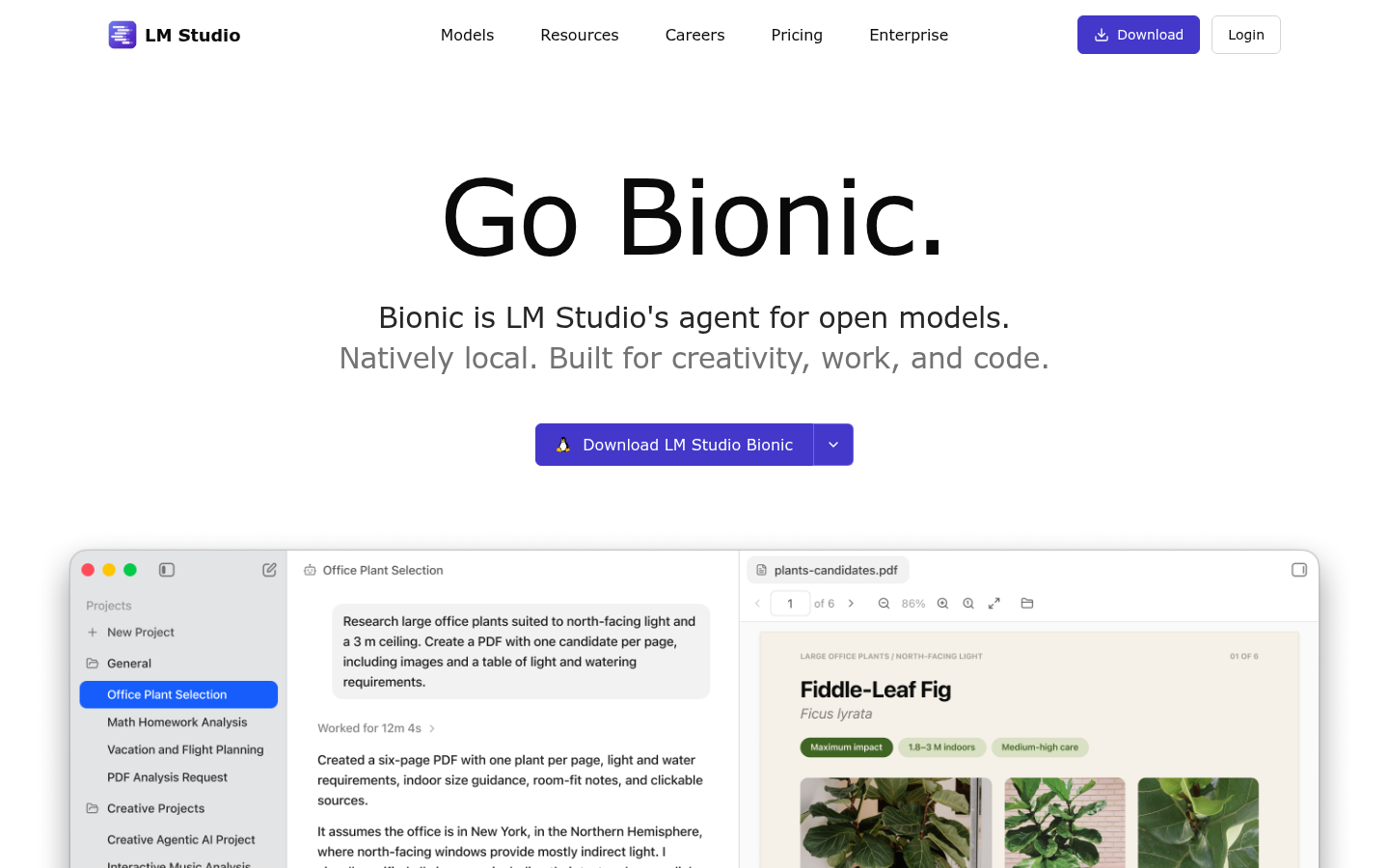
Task: Open Vacation and Flight Planning chat
Action: pos(185,749)
